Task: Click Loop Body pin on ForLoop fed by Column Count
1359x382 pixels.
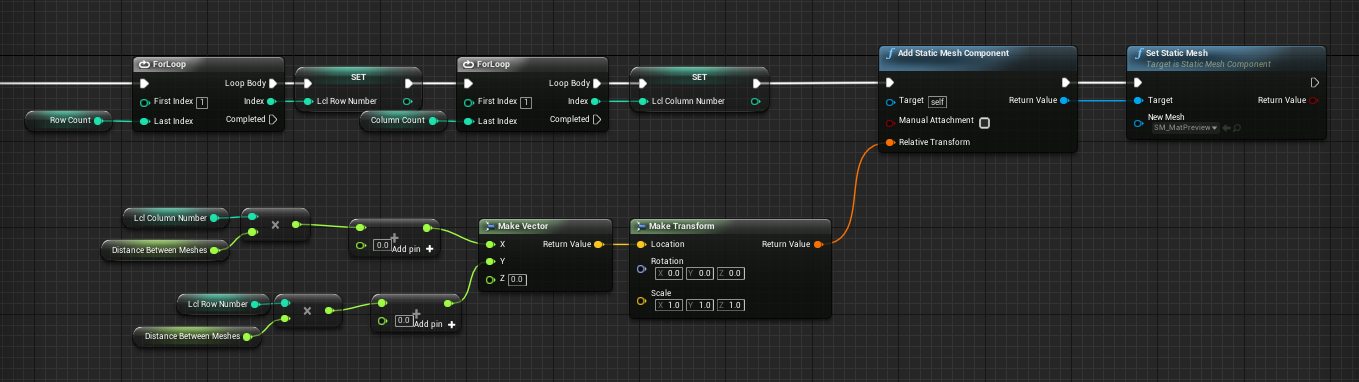Action: 598,83
